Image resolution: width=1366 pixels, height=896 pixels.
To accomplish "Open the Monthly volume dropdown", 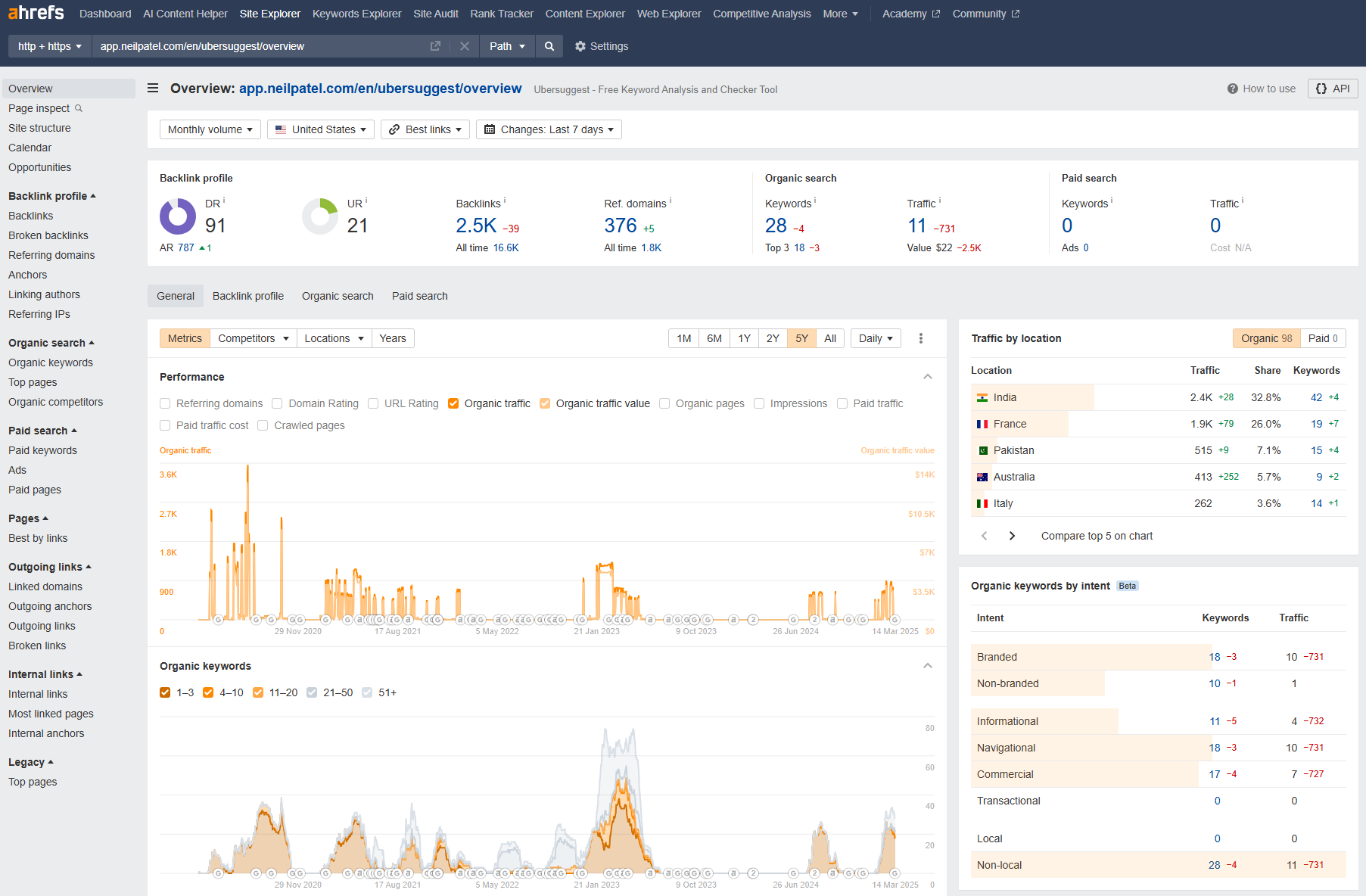I will (x=210, y=129).
